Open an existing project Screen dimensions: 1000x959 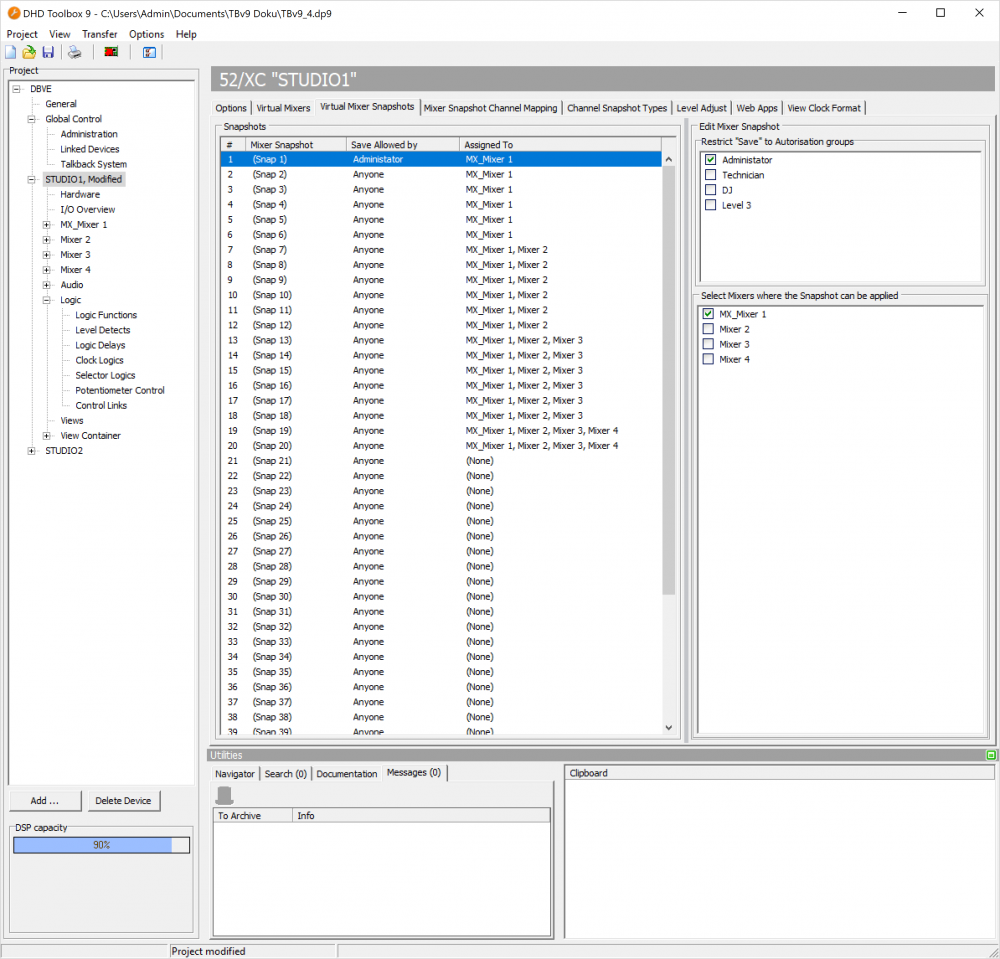[x=28, y=52]
